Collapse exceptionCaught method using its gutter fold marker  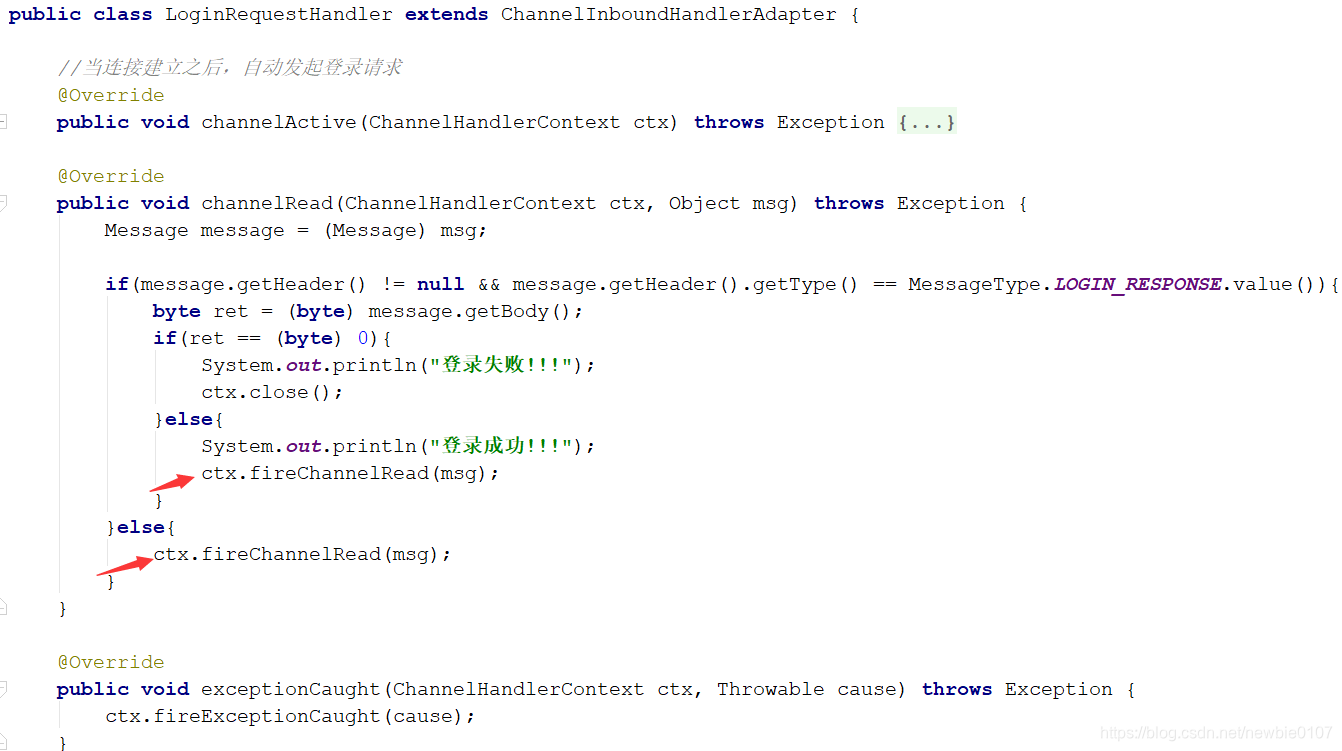(3, 689)
